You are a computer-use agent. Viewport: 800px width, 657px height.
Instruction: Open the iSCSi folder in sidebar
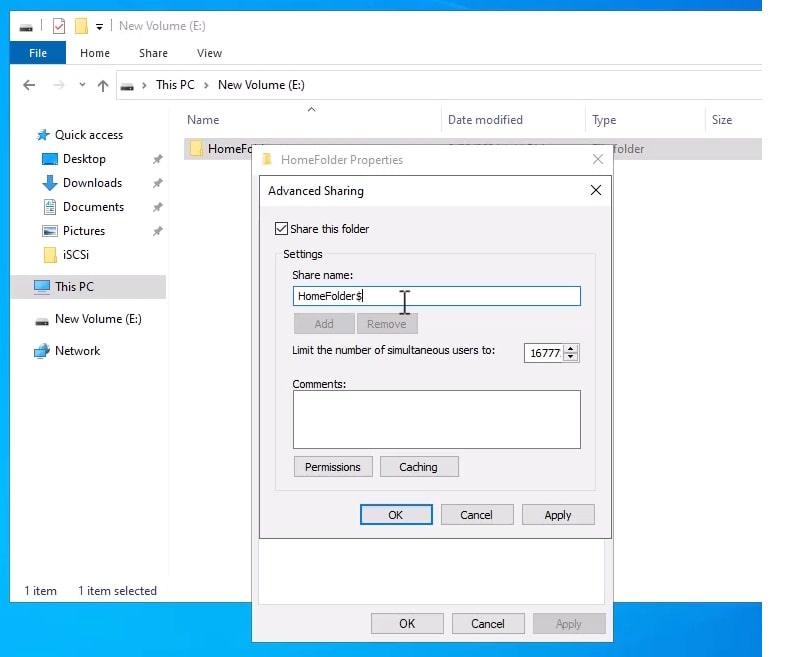(x=50, y=255)
